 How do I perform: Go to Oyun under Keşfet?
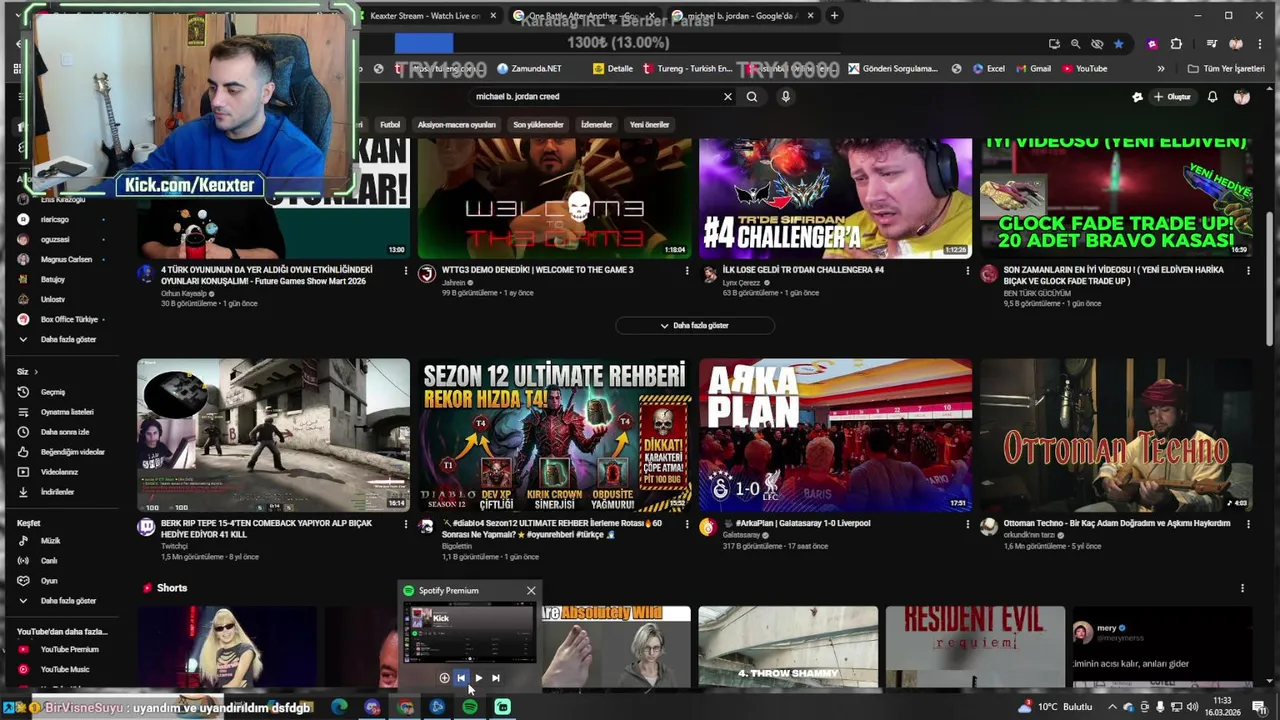pos(48,581)
